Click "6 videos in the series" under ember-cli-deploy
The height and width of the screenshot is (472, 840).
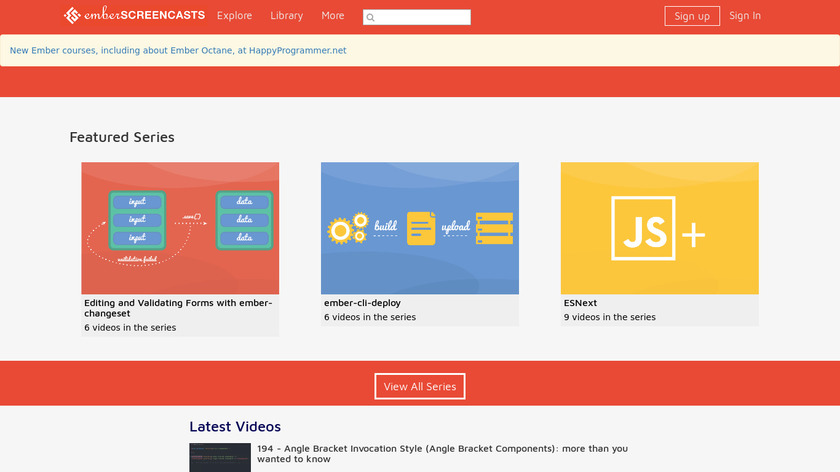[x=370, y=317]
